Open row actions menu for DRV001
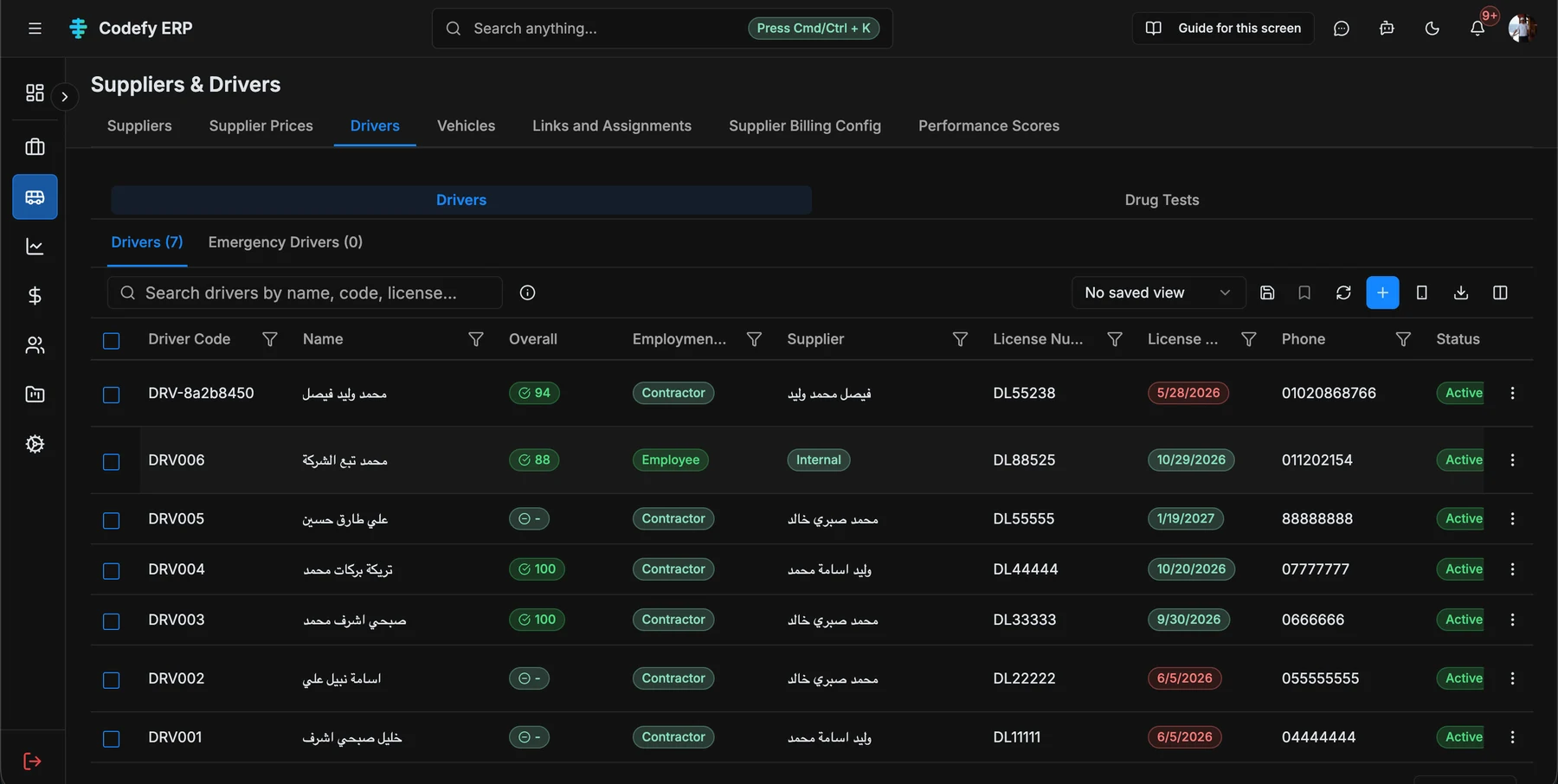This screenshot has width=1558, height=784. click(x=1512, y=737)
